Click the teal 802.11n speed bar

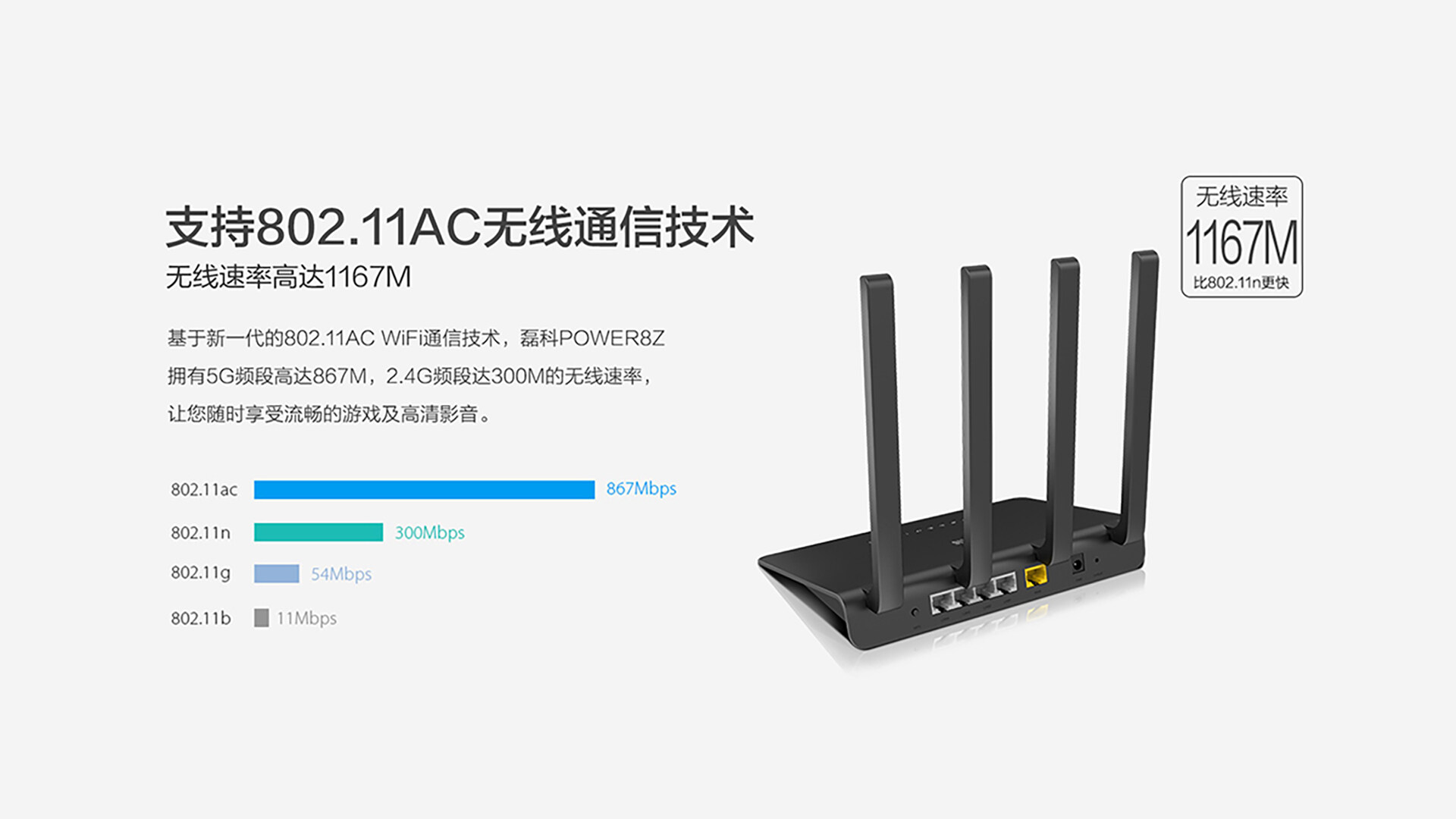coord(318,532)
